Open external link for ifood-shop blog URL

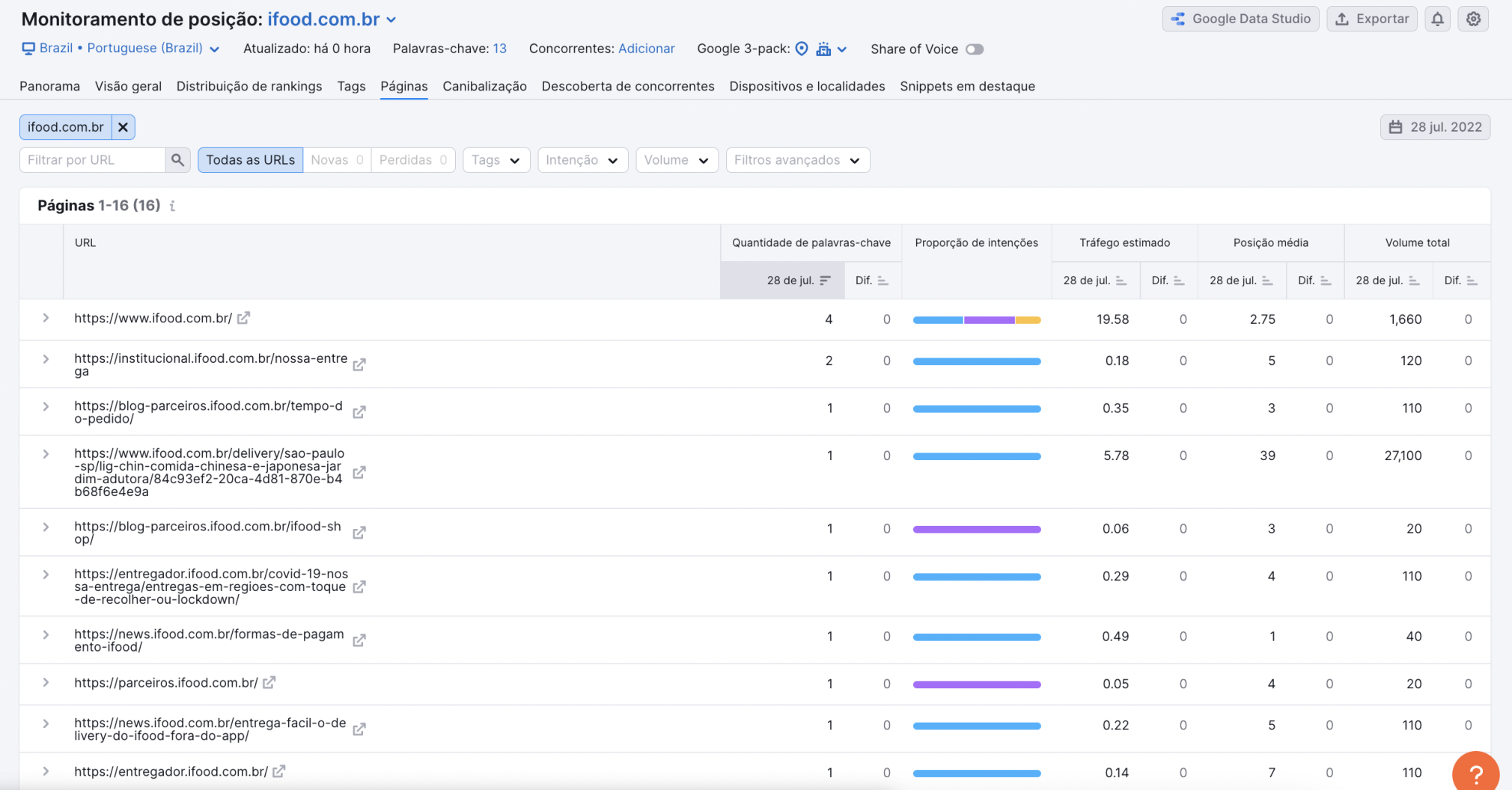(359, 533)
